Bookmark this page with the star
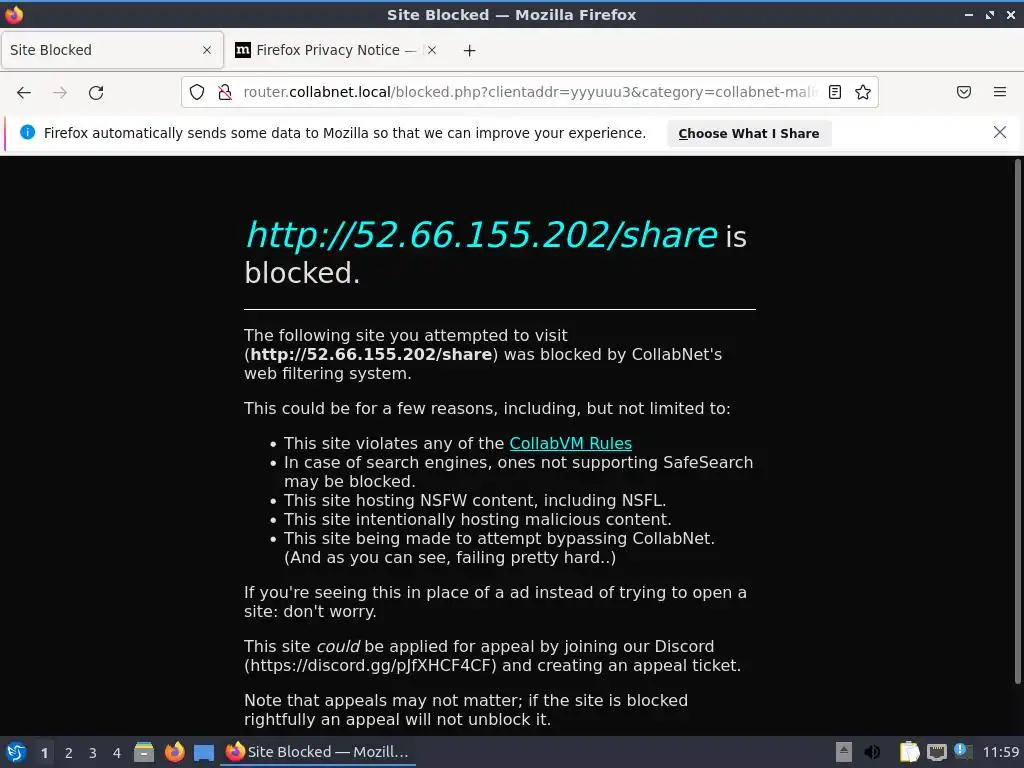Image resolution: width=1024 pixels, height=768 pixels. coord(863,92)
